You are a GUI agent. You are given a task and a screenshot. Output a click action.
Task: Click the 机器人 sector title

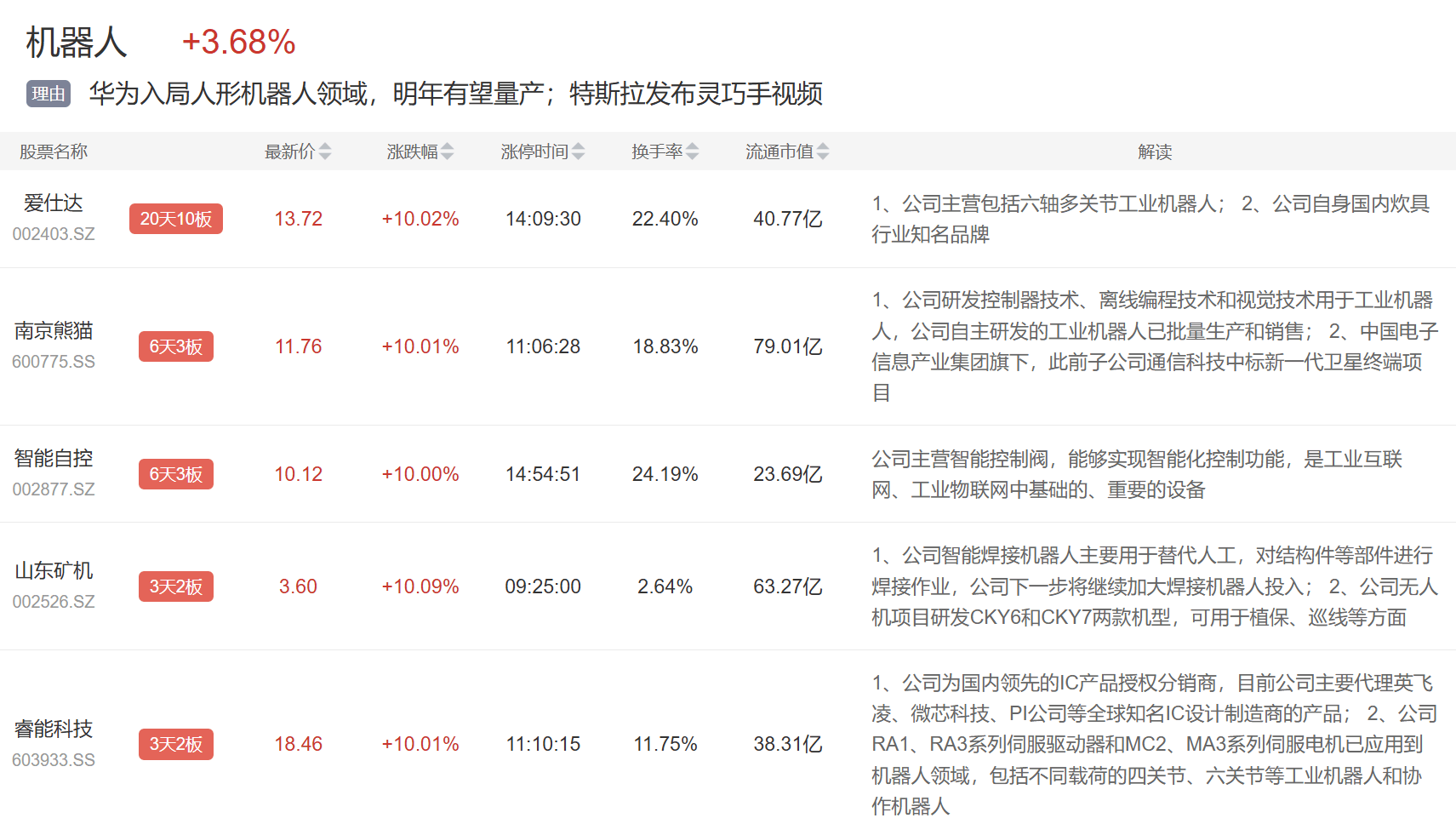coord(75,40)
